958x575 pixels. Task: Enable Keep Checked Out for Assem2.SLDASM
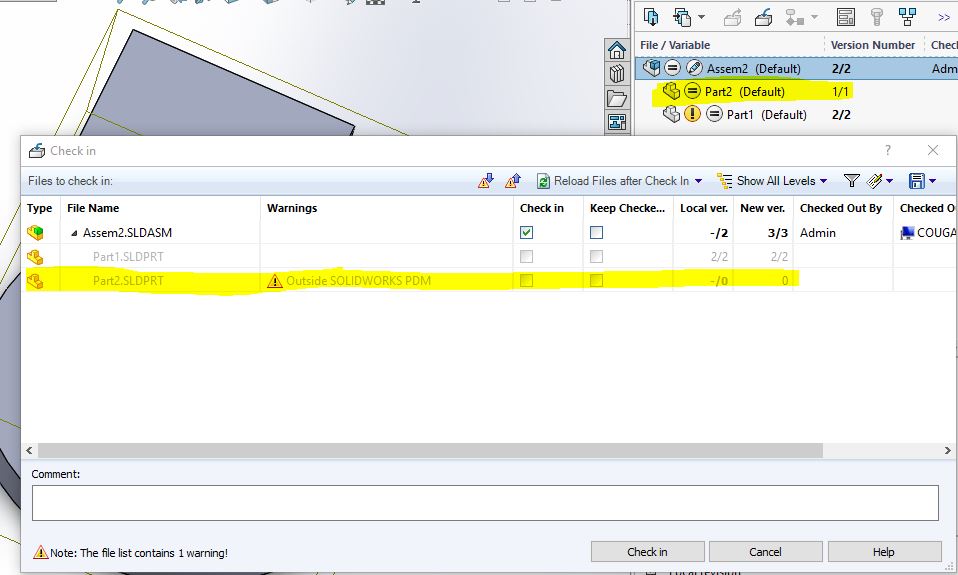click(596, 232)
